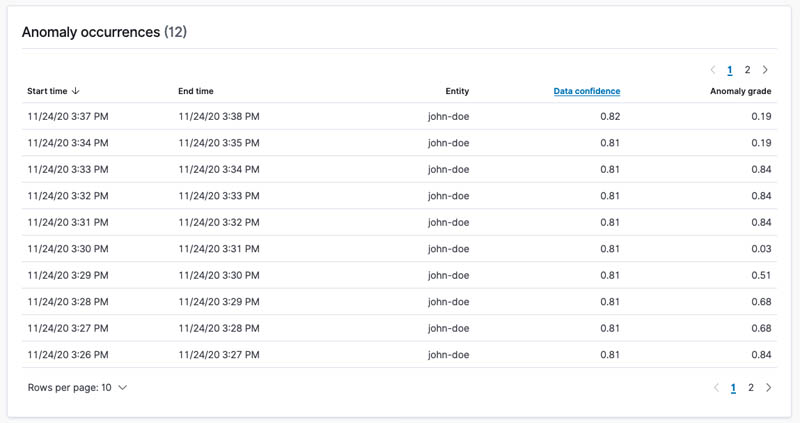Select the row starting 11/24/20 3:37 PM
The width and height of the screenshot is (800, 423).
click(x=399, y=116)
